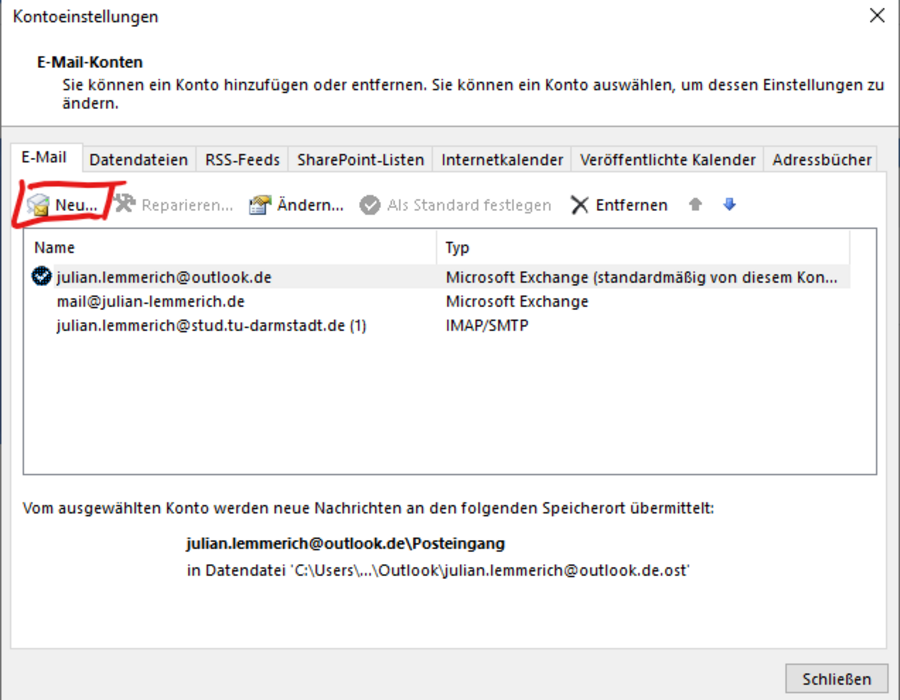Open the Veröffentlichte Kalender tab

click(668, 160)
